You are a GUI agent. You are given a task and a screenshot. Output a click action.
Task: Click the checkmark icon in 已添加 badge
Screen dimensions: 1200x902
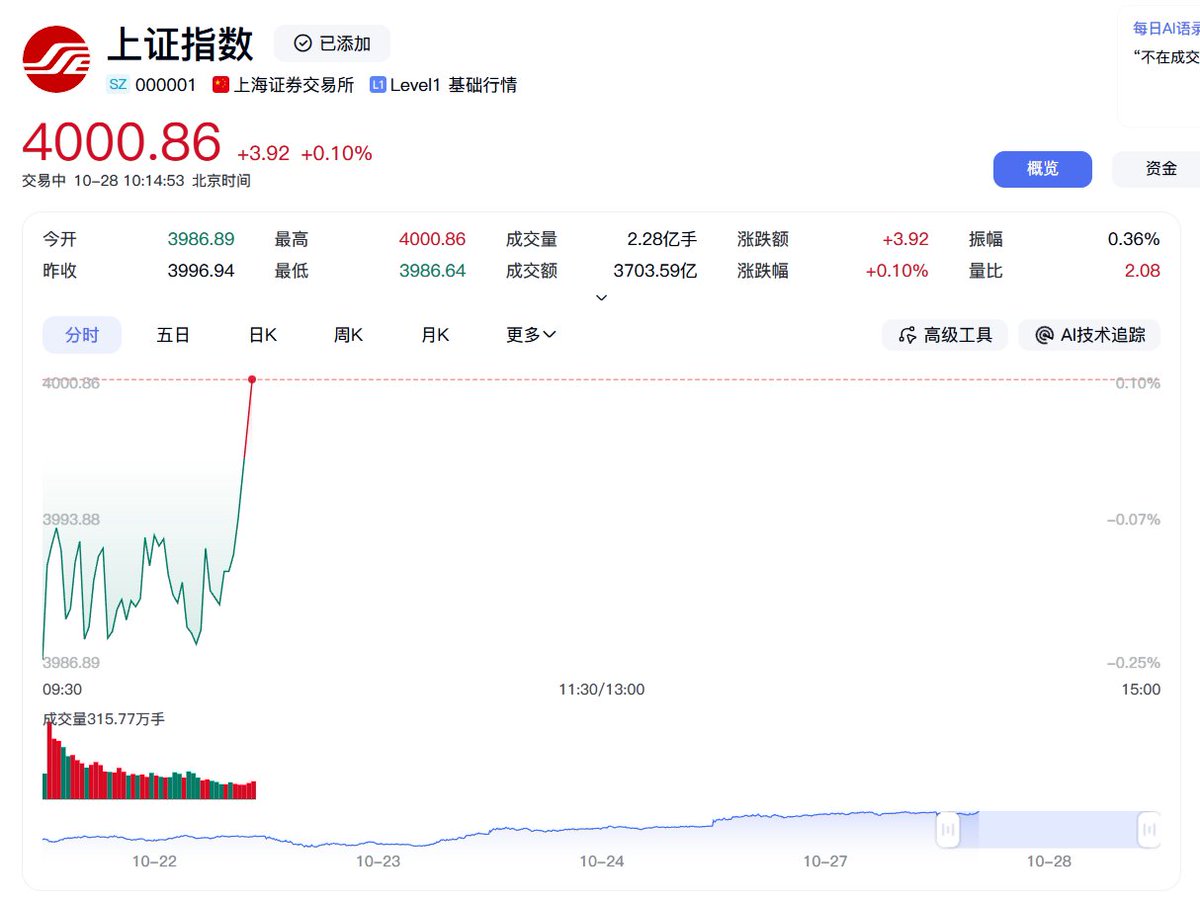301,43
